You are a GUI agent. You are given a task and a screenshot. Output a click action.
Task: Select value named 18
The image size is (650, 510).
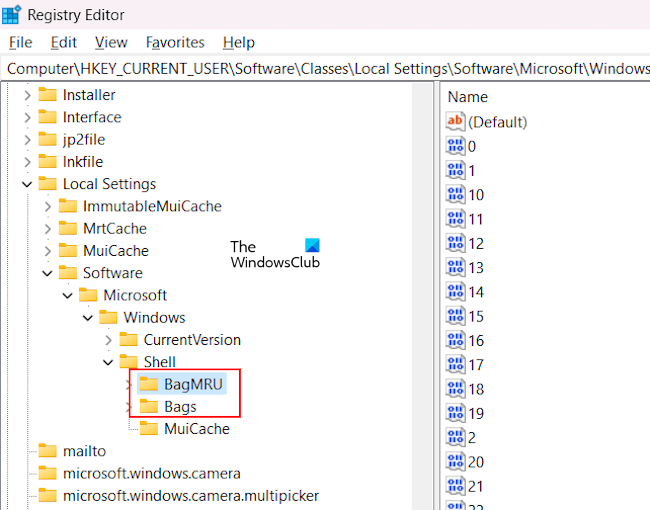click(x=476, y=389)
